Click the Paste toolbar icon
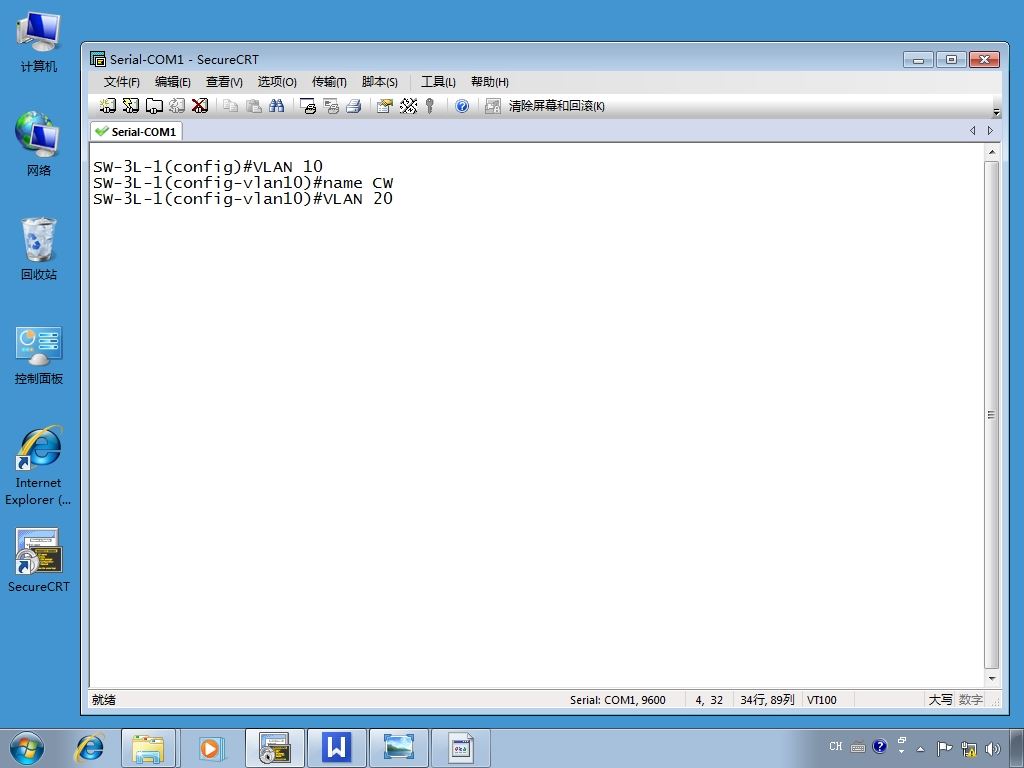The height and width of the screenshot is (768, 1024). pos(253,106)
